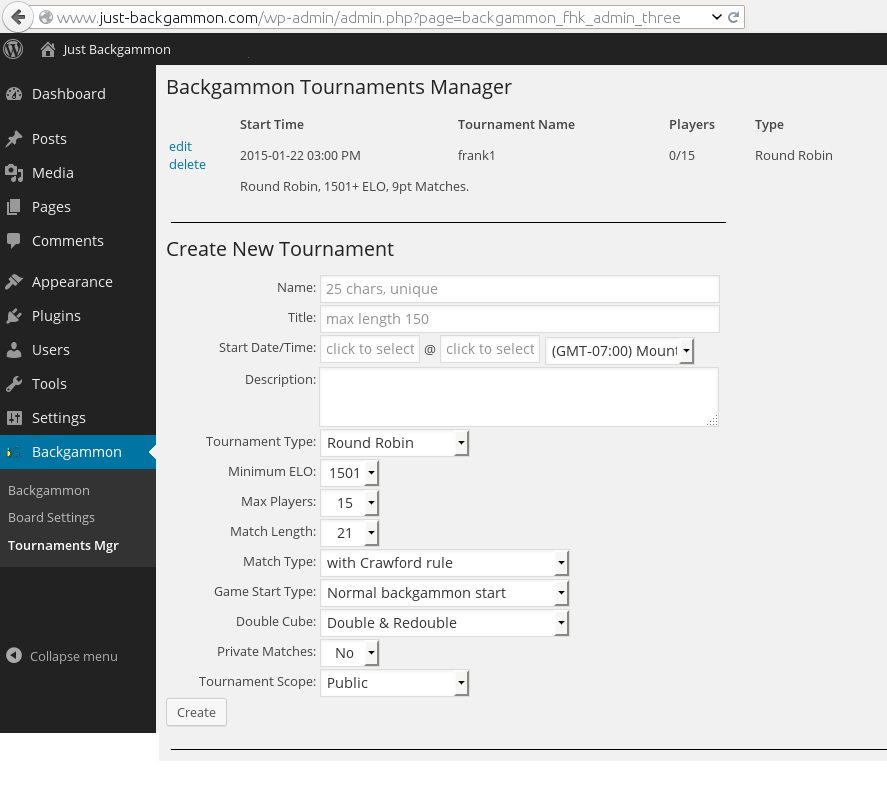Click the Backgammon plugin icon
Screen dimensions: 887x807
coord(14,452)
